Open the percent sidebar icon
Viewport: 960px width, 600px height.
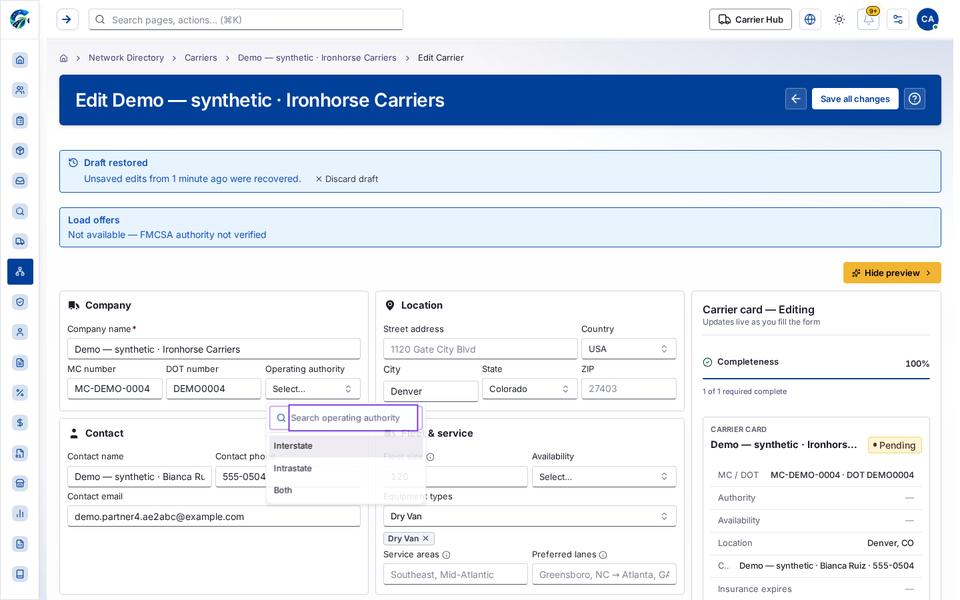click(x=20, y=392)
